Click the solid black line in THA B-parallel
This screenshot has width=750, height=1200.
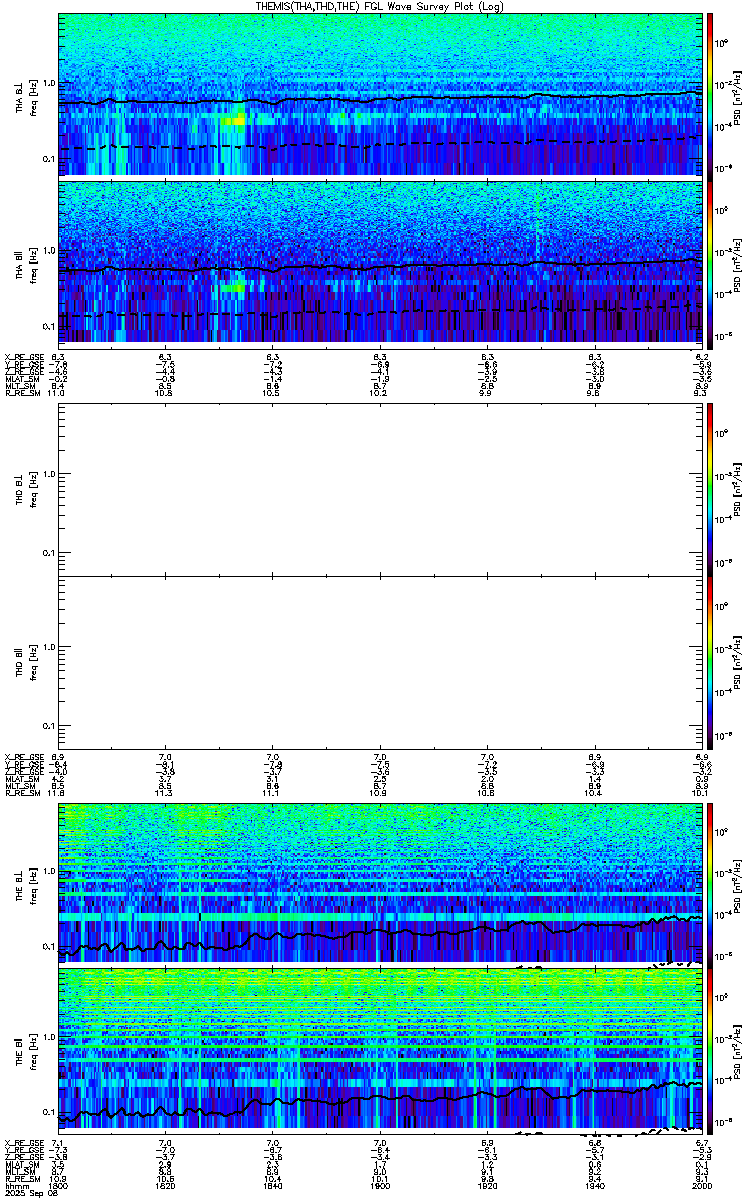click(x=381, y=266)
